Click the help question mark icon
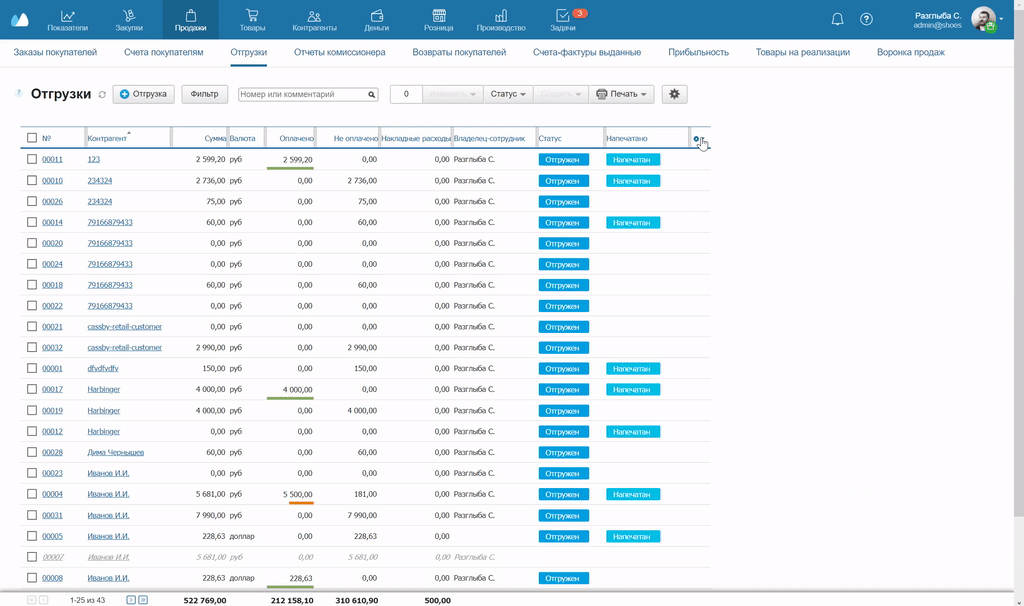Viewport: 1024px width, 606px height. point(866,20)
